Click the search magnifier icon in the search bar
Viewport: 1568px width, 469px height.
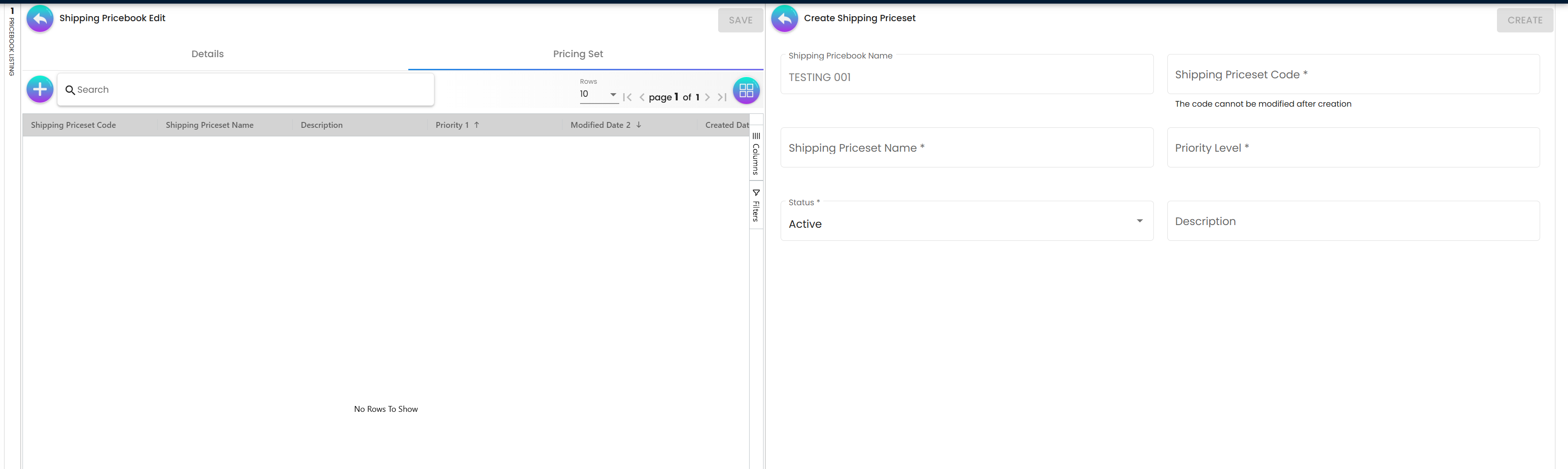pos(71,90)
